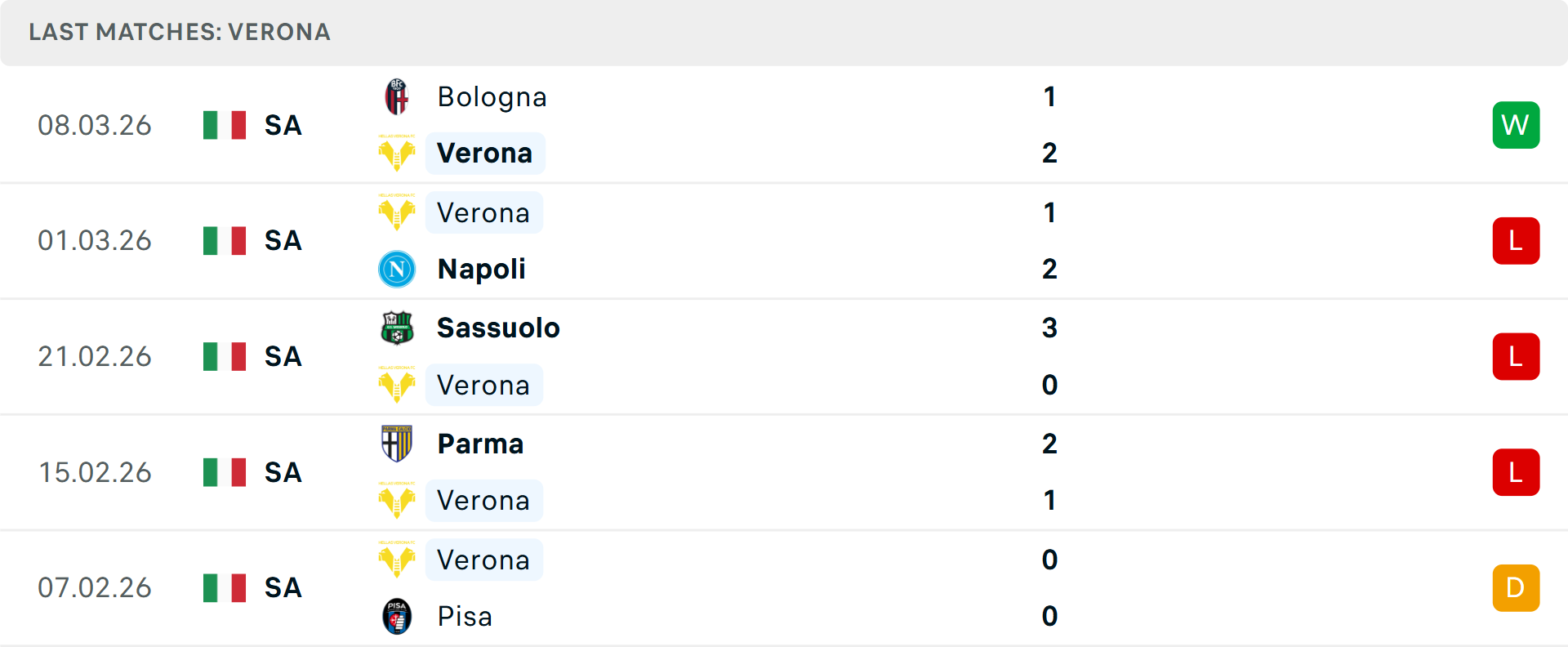The width and height of the screenshot is (1568, 647).
Task: Click the Pisa club crest
Action: pyautogui.click(x=397, y=616)
